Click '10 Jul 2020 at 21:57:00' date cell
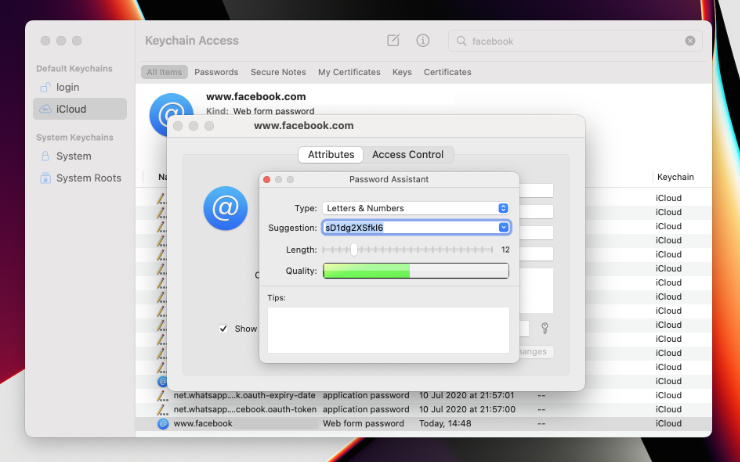This screenshot has height=462, width=740. [467, 410]
